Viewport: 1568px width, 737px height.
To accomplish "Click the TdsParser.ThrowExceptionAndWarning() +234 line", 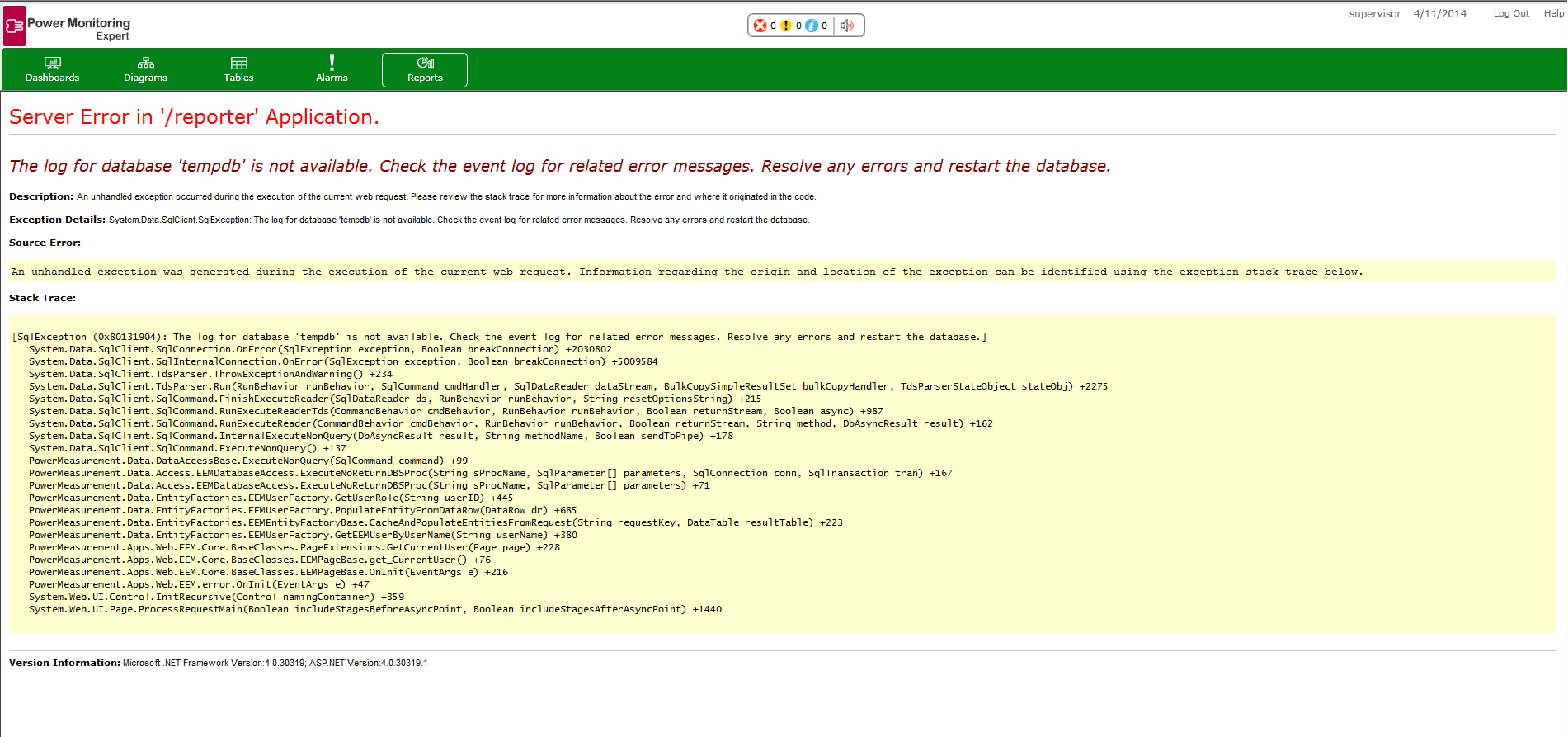I will 210,374.
